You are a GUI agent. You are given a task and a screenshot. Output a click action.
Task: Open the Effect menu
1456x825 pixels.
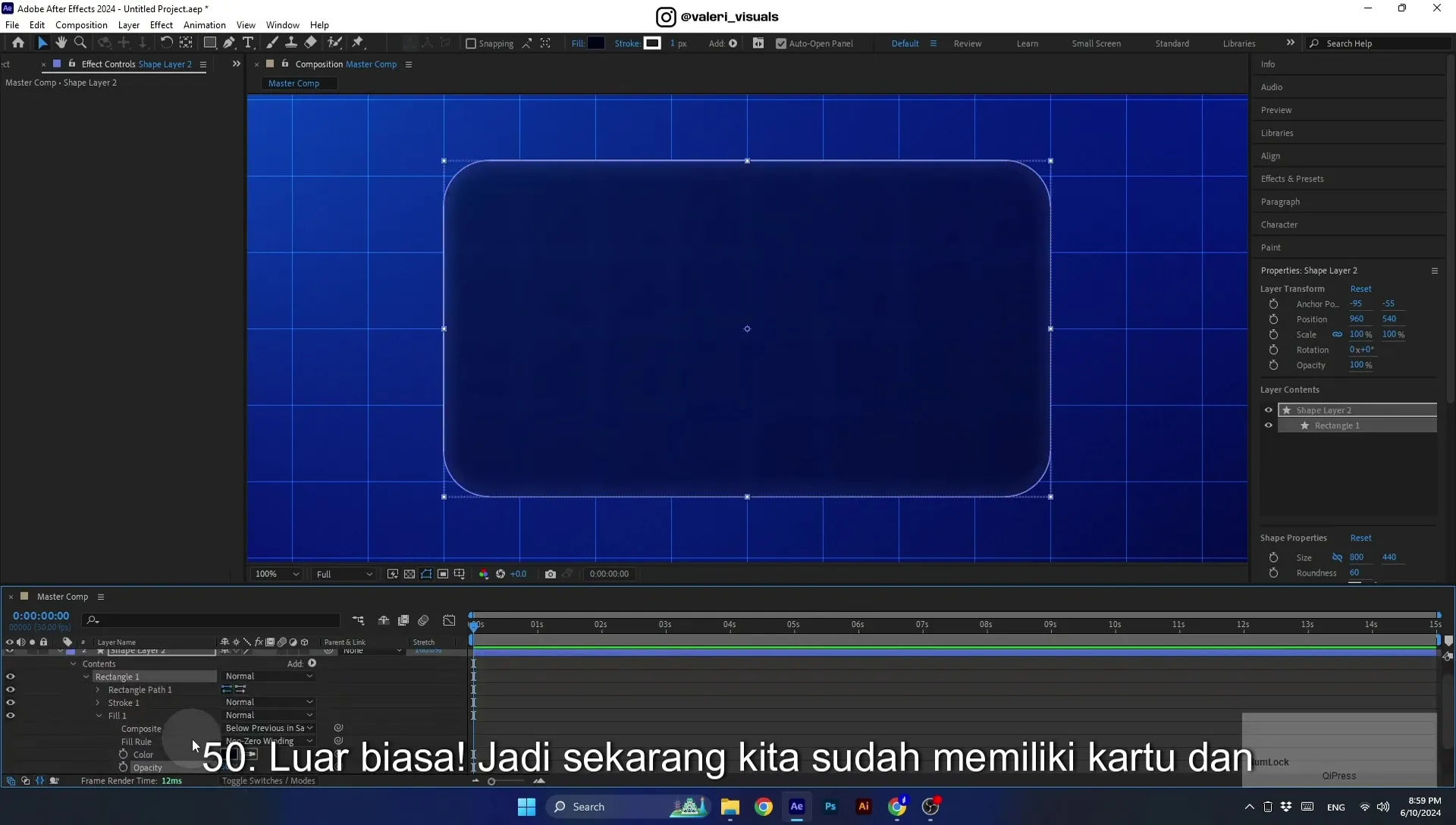pyautogui.click(x=162, y=25)
